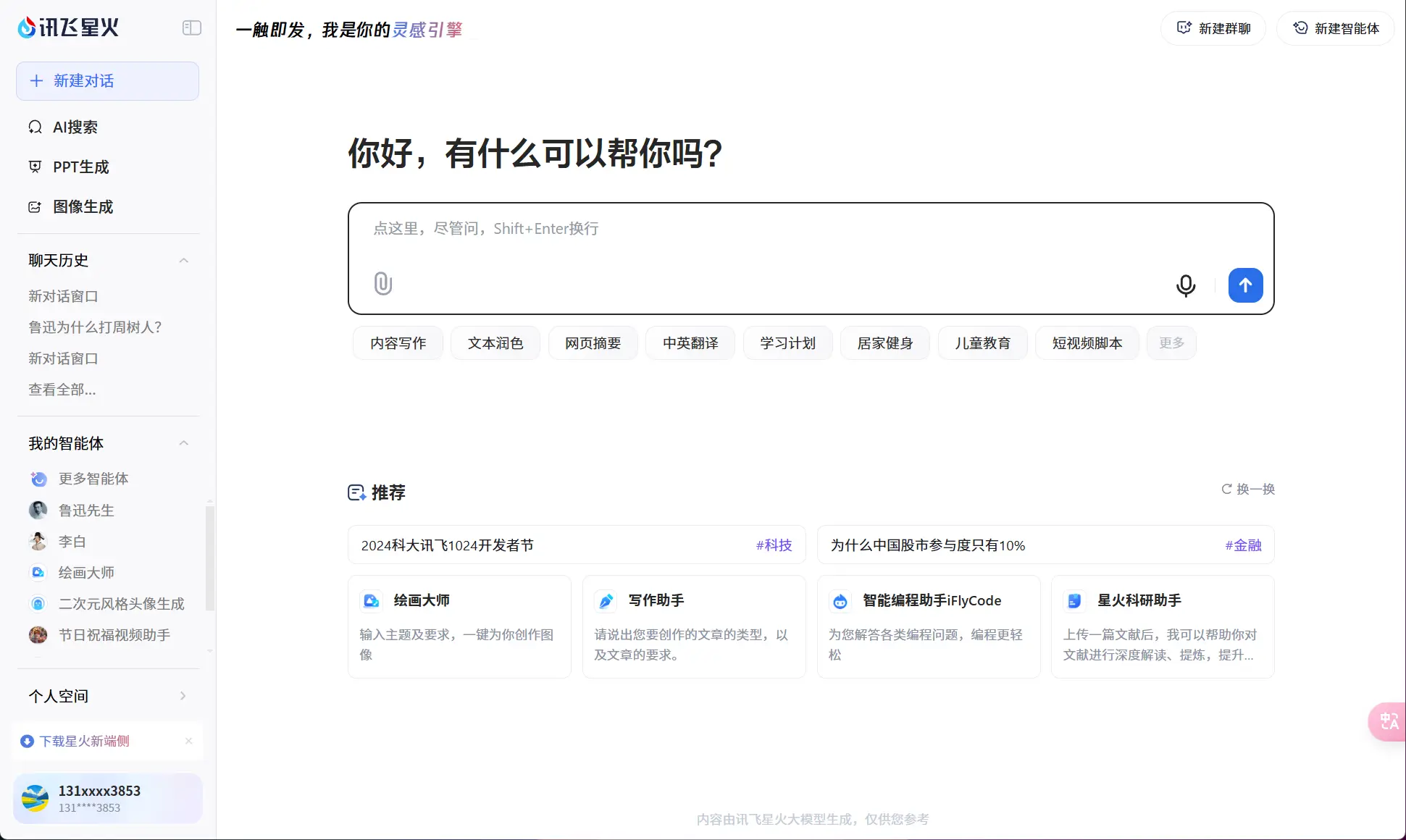
Task: Select the 网页摘要 prompt chip
Action: (593, 343)
